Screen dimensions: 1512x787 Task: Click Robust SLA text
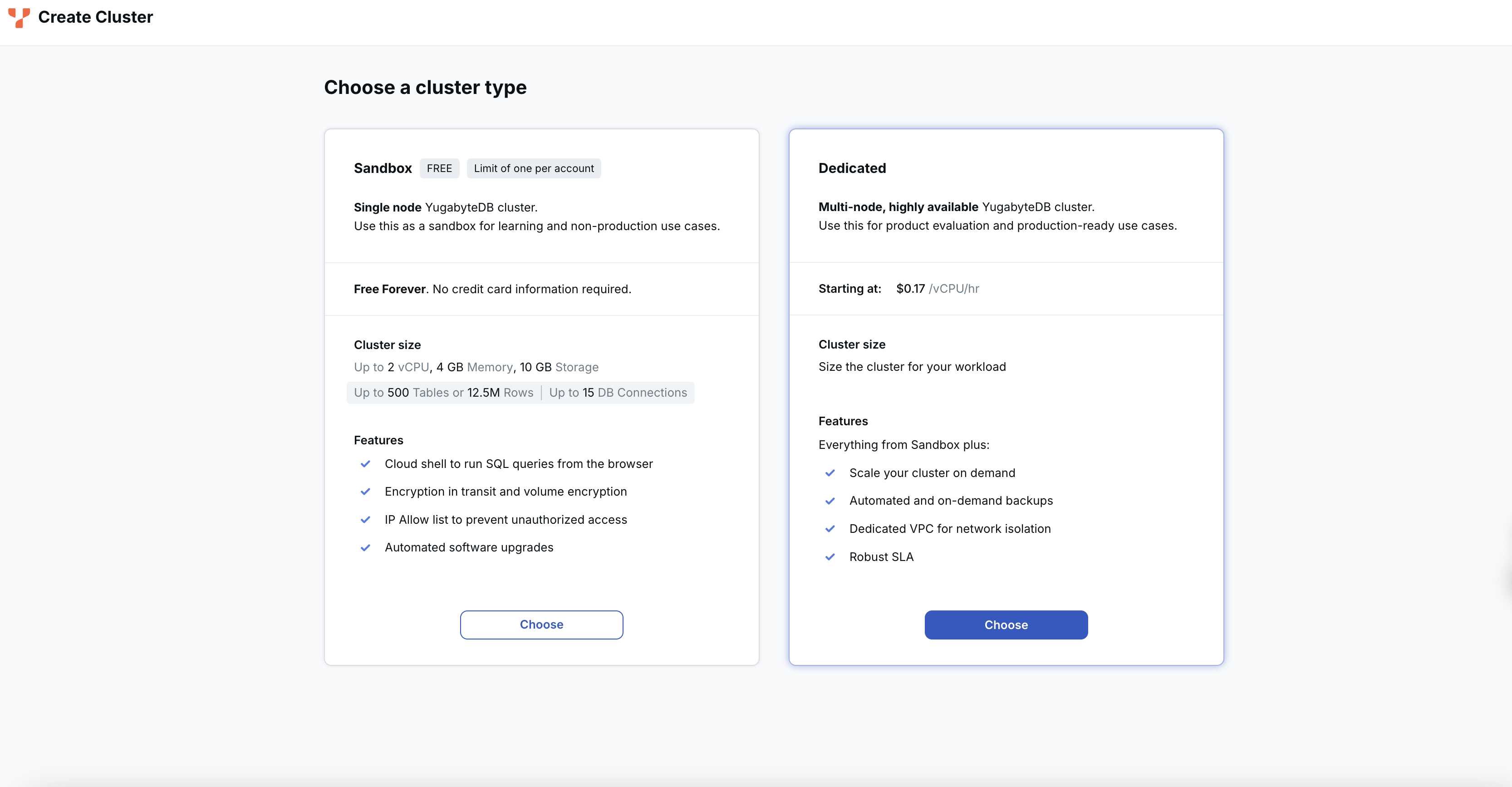point(881,557)
